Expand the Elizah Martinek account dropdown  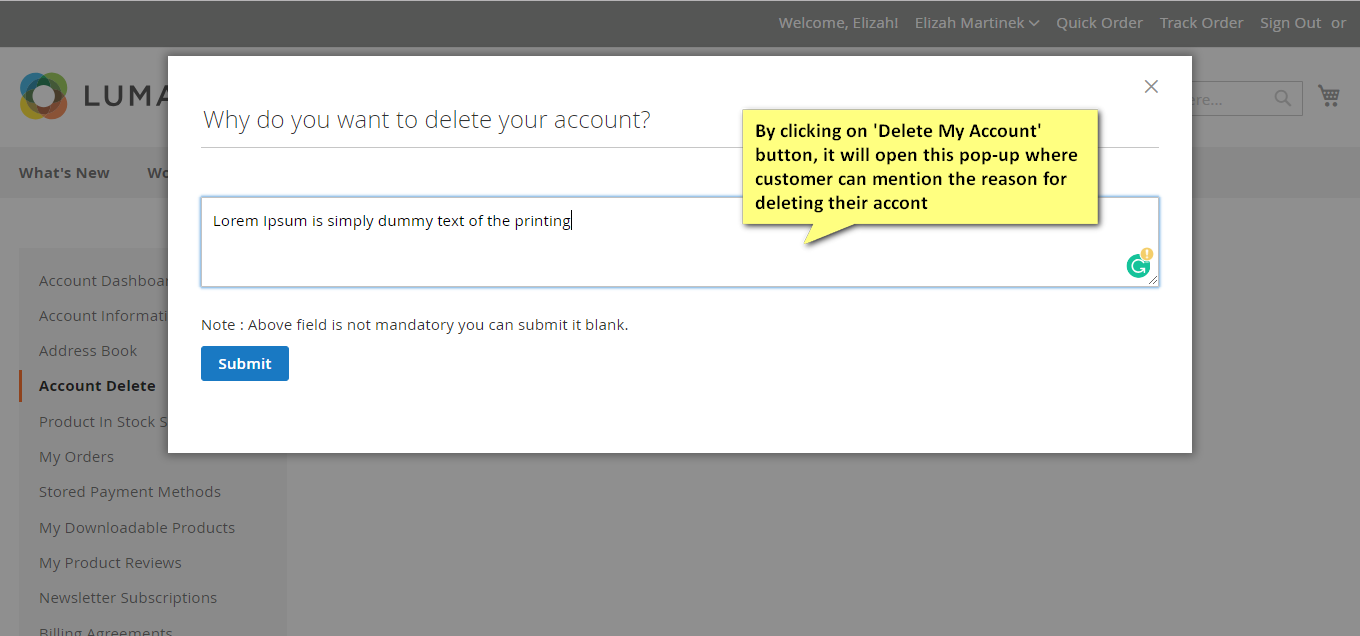pyautogui.click(x=977, y=23)
